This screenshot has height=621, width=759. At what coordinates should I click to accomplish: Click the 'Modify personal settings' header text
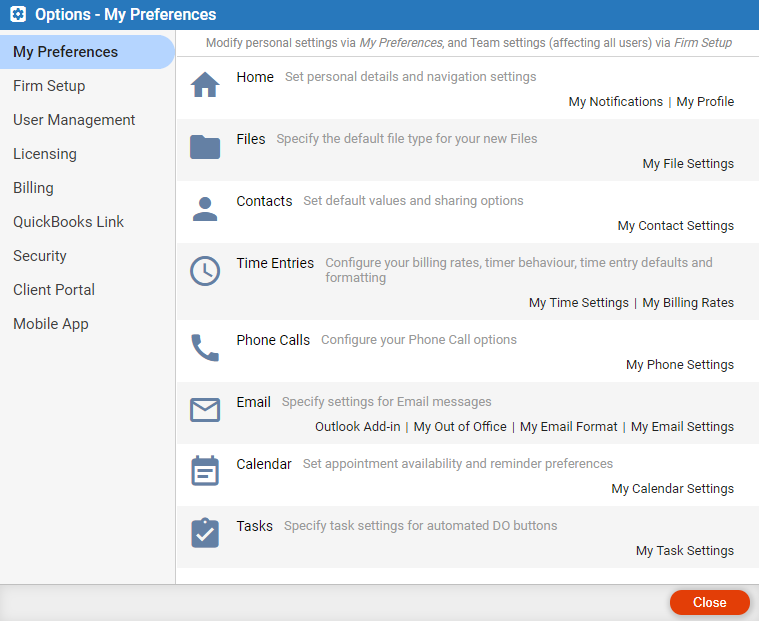click(x=469, y=43)
